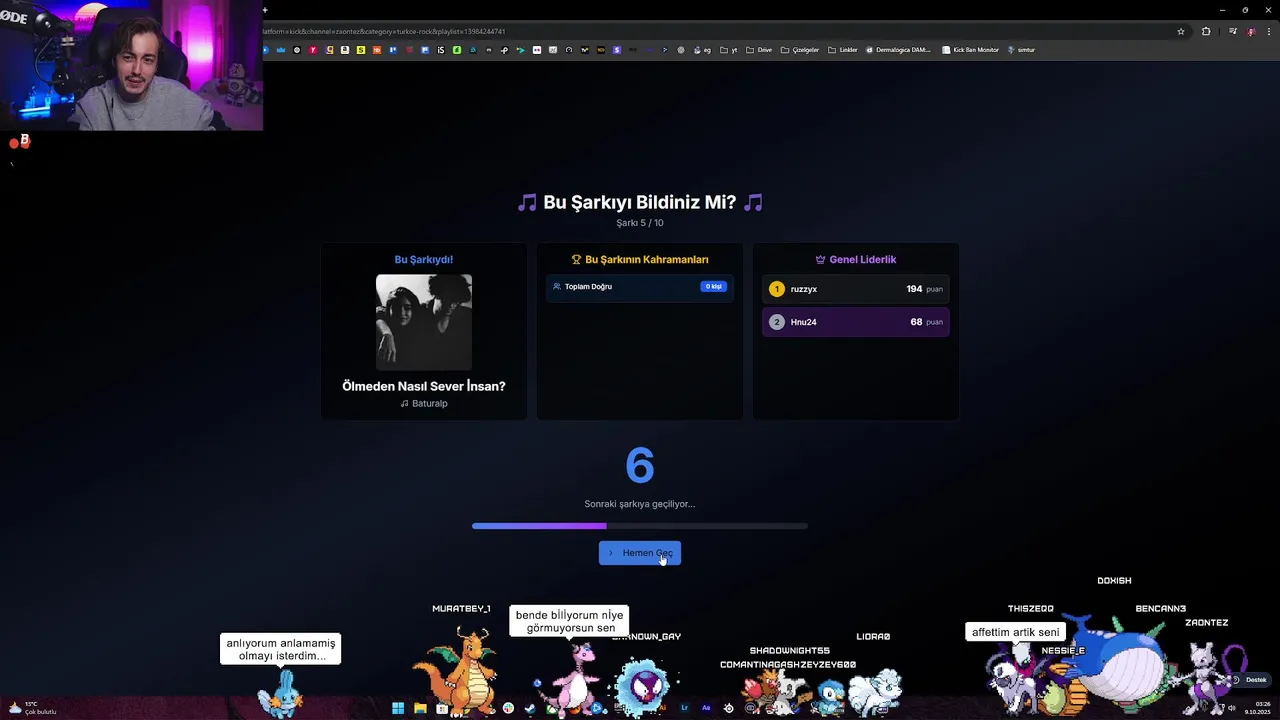
Task: Click the artist name Baturalp
Action: tap(430, 404)
